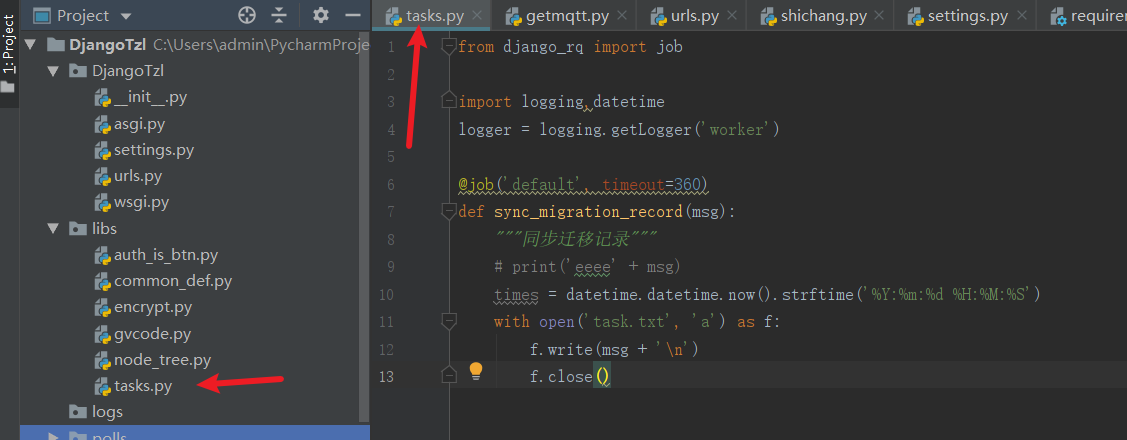Select node_tree.py in libs folder
1127x440 pixels.
(162, 359)
